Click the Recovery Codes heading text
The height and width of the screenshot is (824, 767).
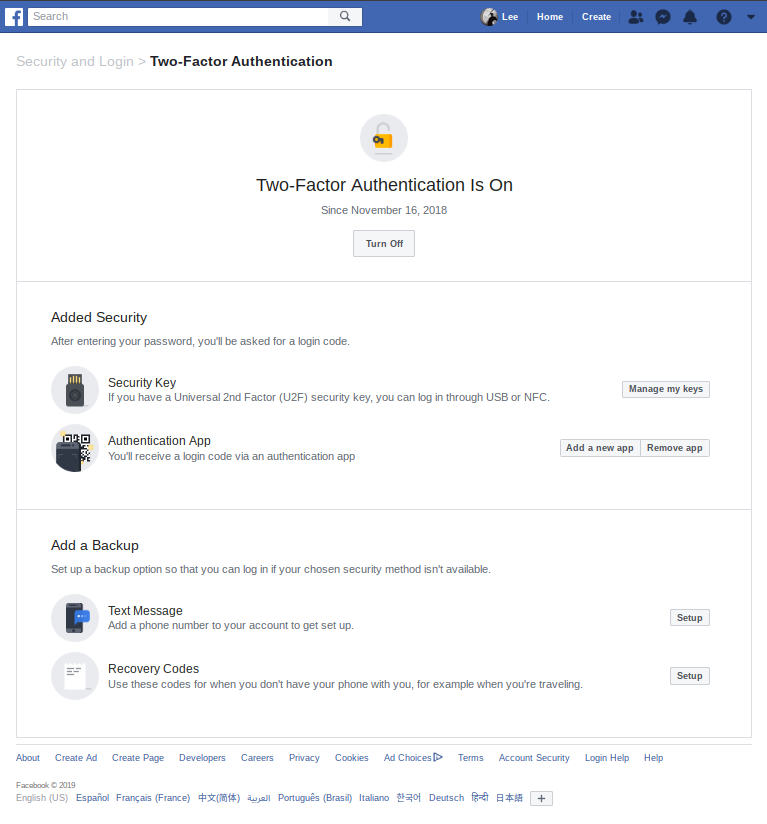tap(153, 668)
